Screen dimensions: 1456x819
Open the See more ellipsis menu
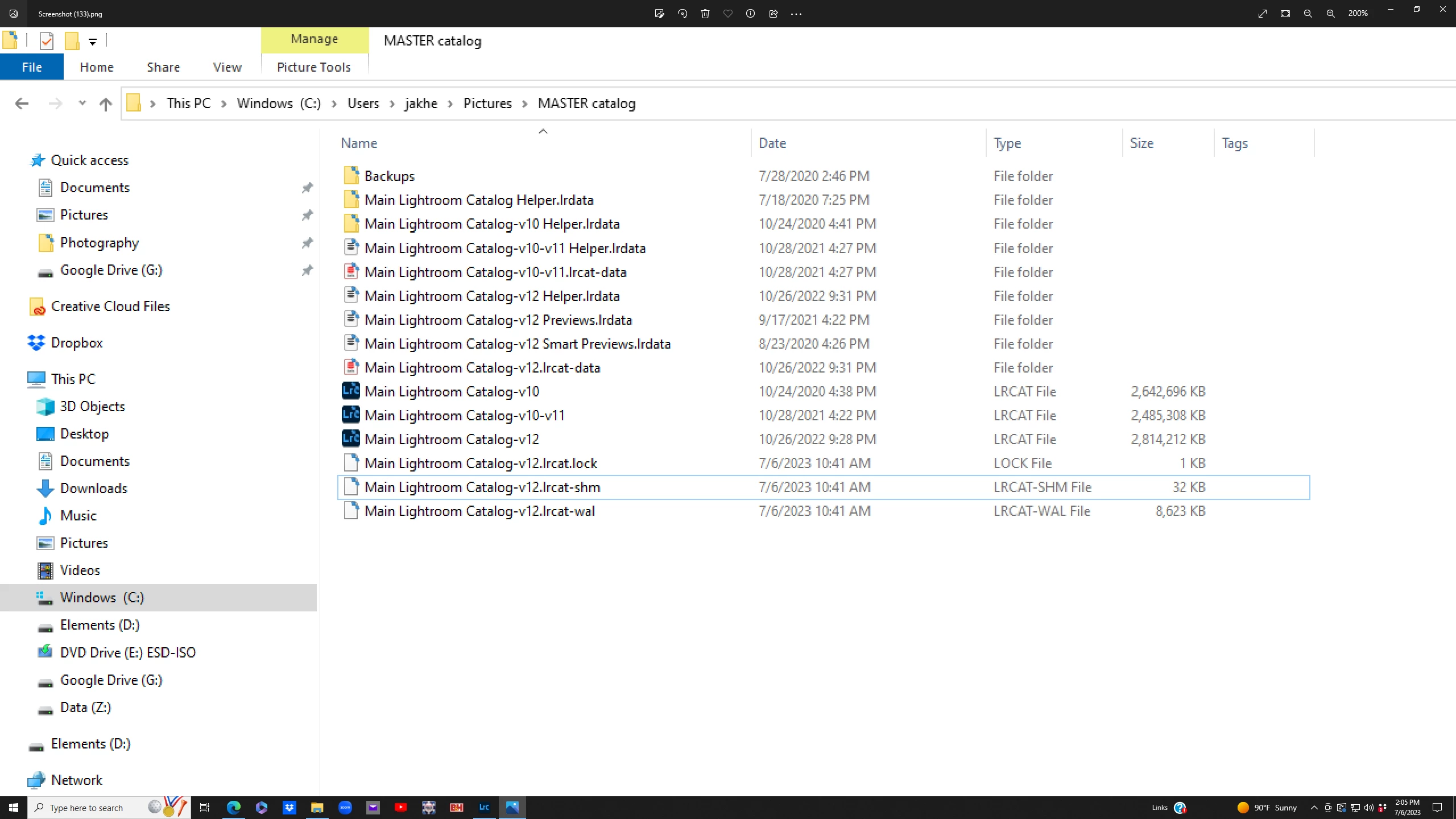coord(796,14)
